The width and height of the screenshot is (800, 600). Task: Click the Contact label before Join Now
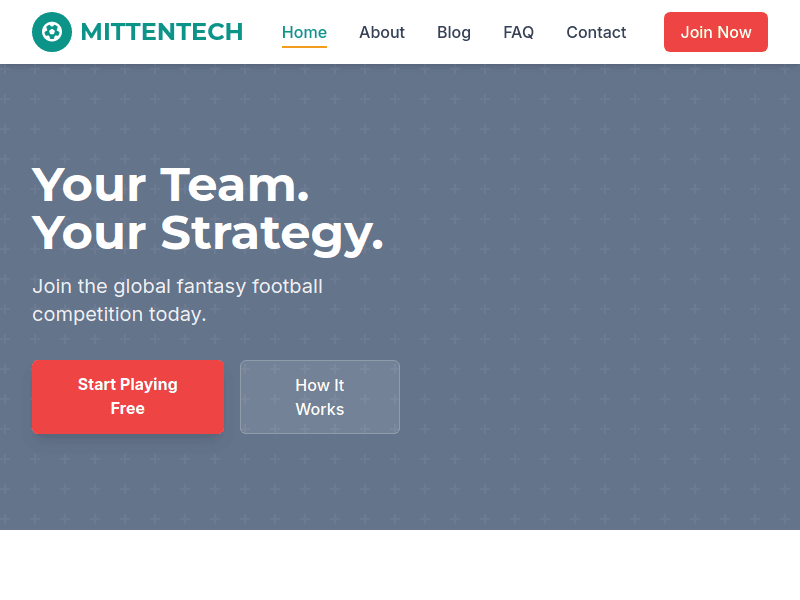[596, 32]
